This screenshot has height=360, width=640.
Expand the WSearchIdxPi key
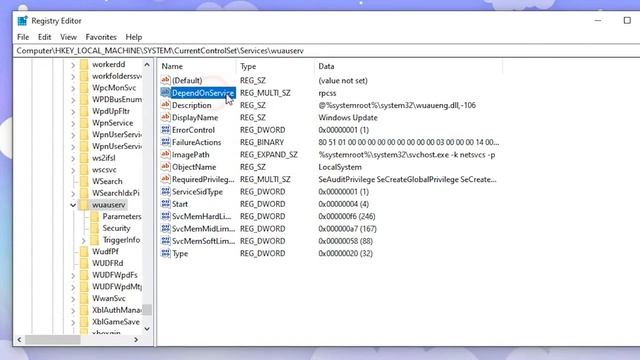point(73,193)
